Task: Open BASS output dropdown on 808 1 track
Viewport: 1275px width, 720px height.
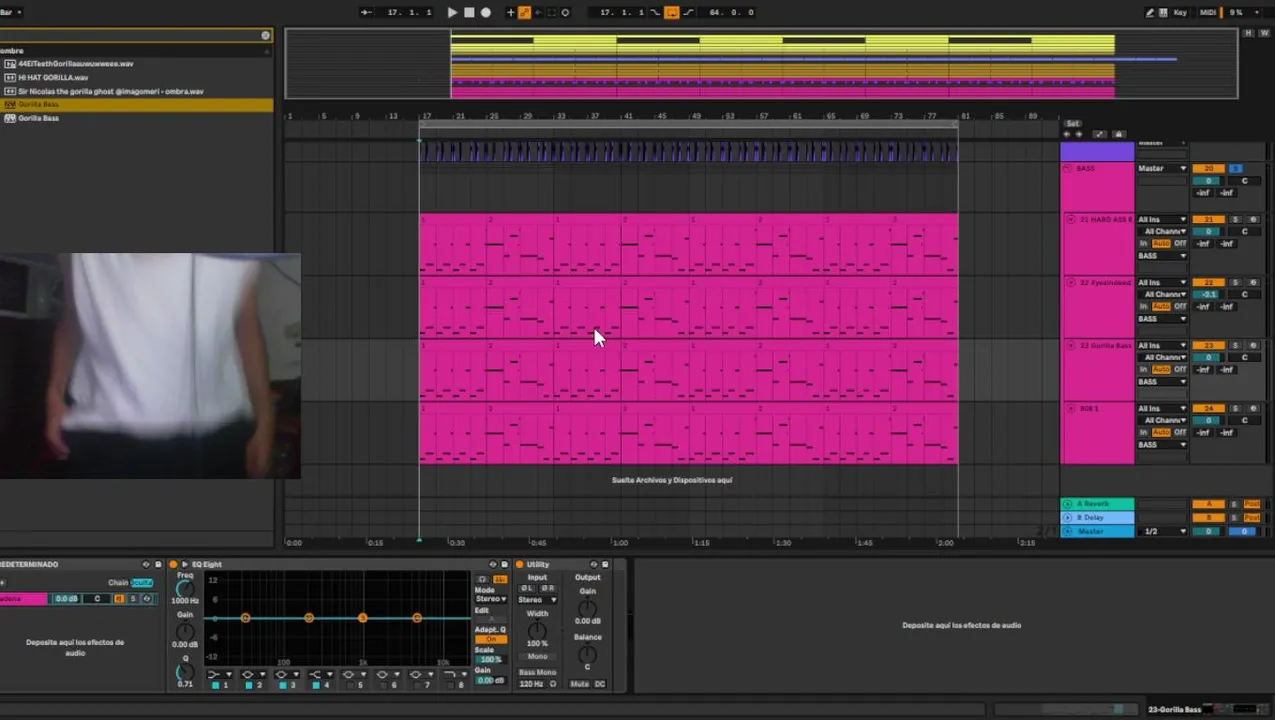Action: click(x=1162, y=444)
